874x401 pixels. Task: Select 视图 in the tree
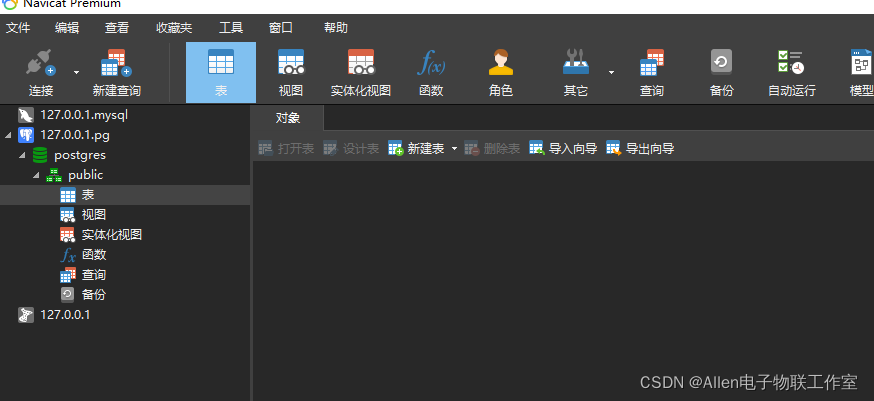pos(94,215)
